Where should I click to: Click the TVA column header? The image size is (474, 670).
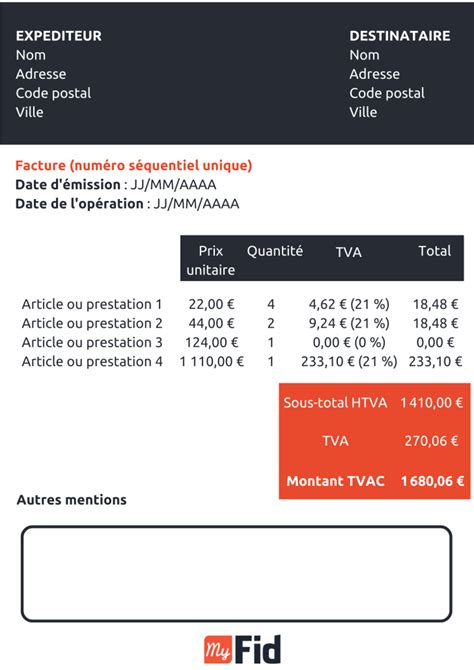click(x=348, y=252)
